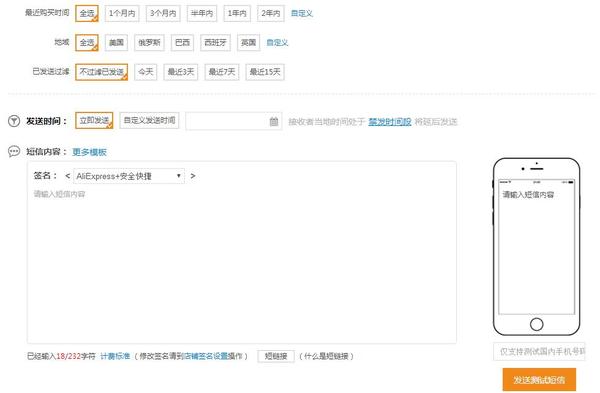Open 禁发时间段 link
600x393 pixels.
(390, 122)
